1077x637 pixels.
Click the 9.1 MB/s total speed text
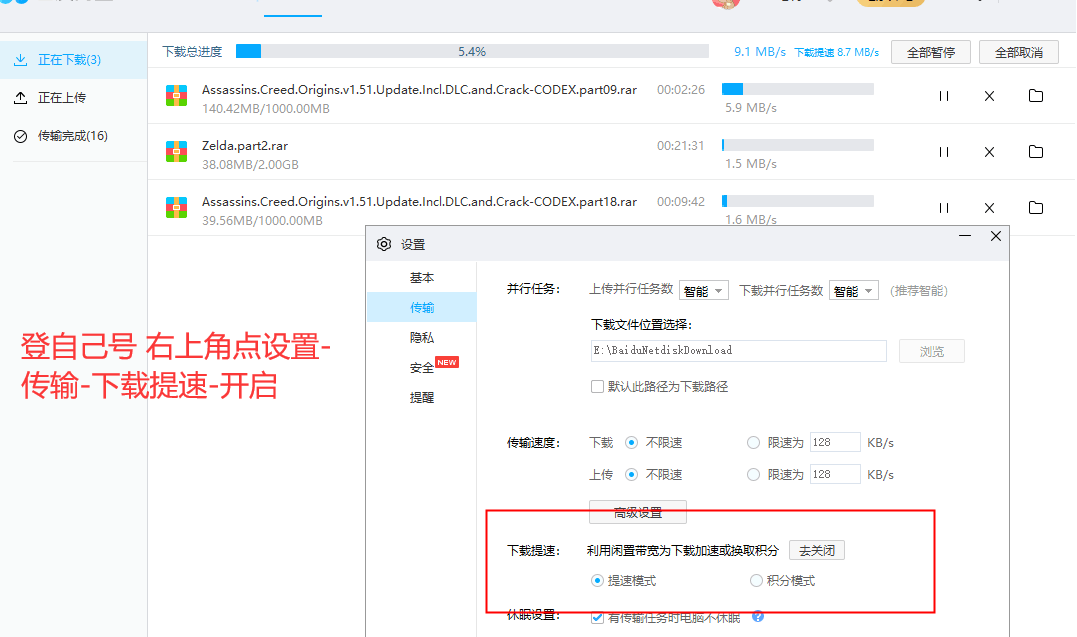(x=760, y=52)
